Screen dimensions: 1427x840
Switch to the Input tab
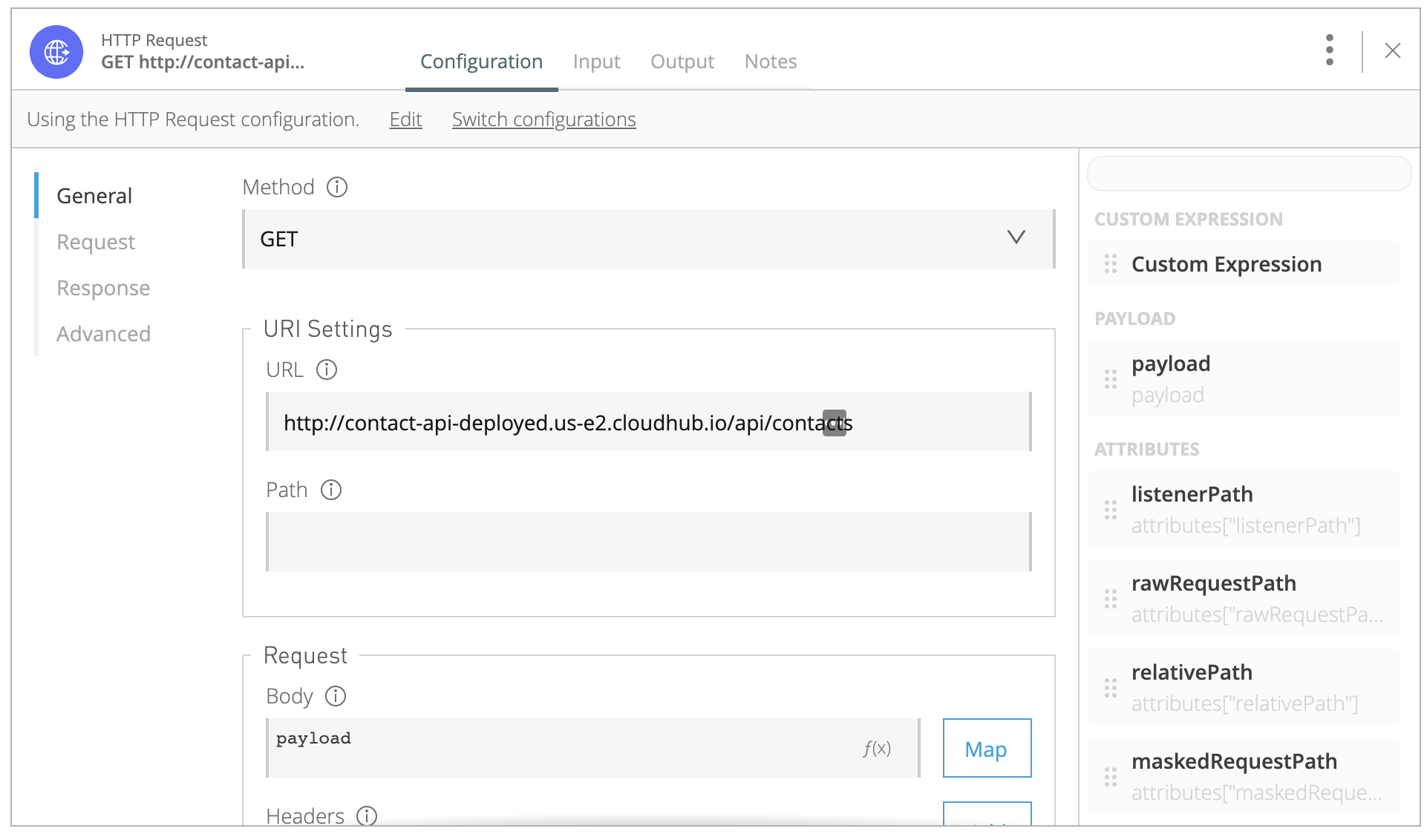point(596,62)
